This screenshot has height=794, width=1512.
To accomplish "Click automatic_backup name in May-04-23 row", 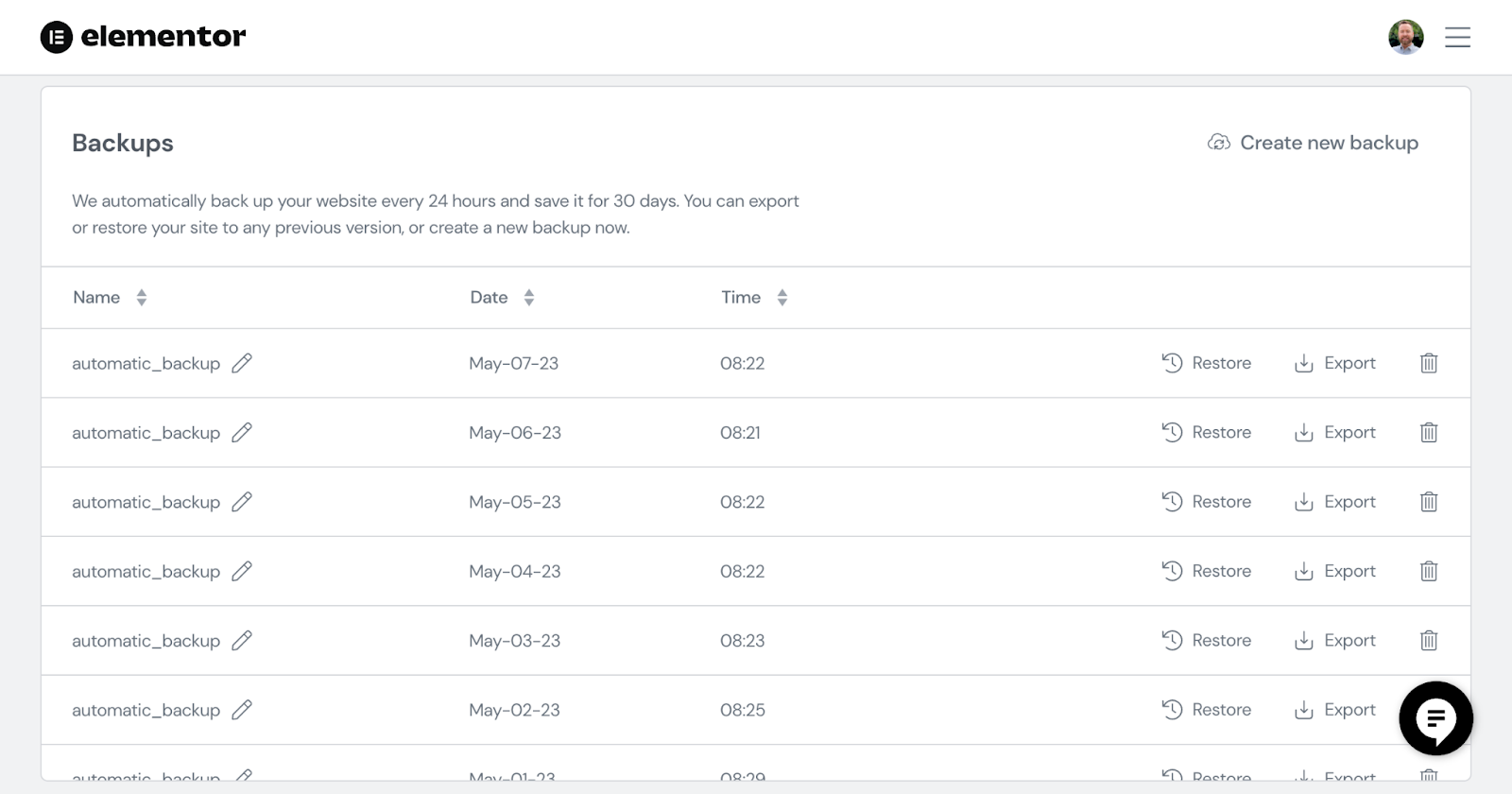I will pyautogui.click(x=146, y=571).
